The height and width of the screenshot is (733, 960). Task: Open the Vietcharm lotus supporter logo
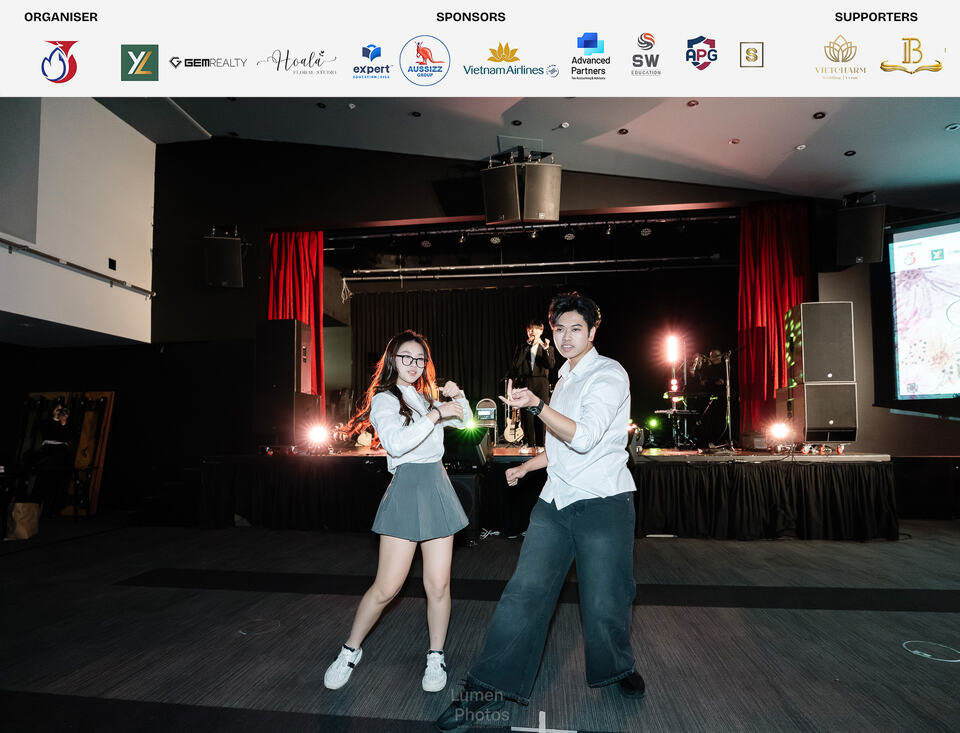(841, 57)
